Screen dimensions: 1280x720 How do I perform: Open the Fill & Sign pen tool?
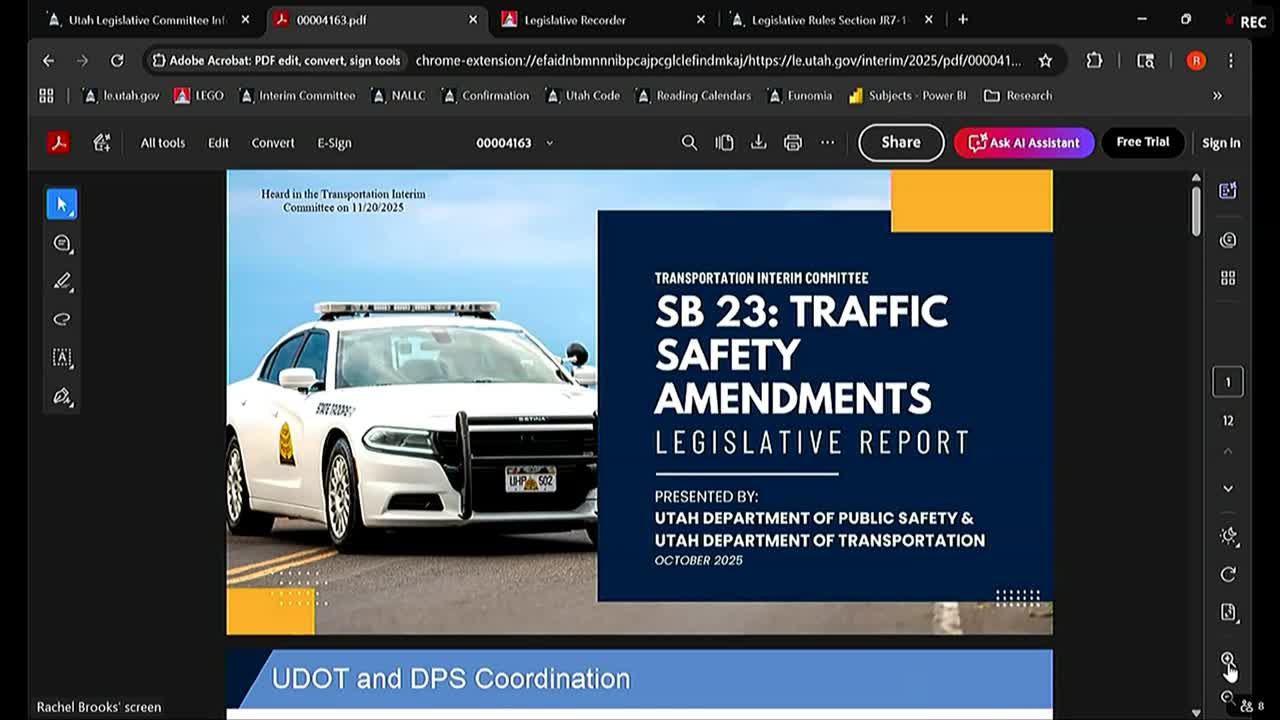point(62,396)
